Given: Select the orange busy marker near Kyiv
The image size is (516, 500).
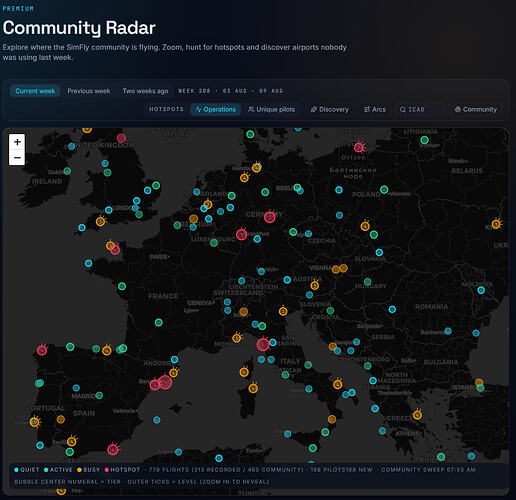Looking at the screenshot, I should [496, 224].
